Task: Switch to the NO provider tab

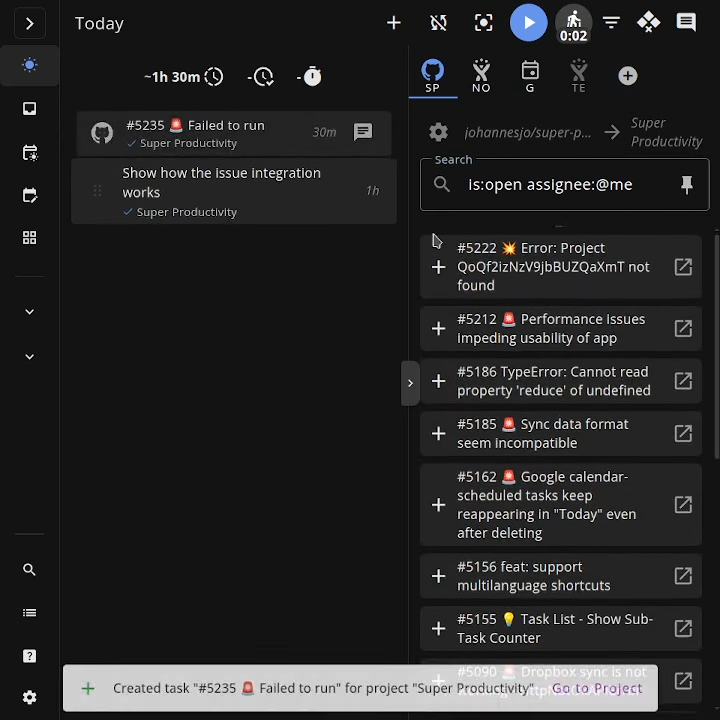Action: coord(481,76)
